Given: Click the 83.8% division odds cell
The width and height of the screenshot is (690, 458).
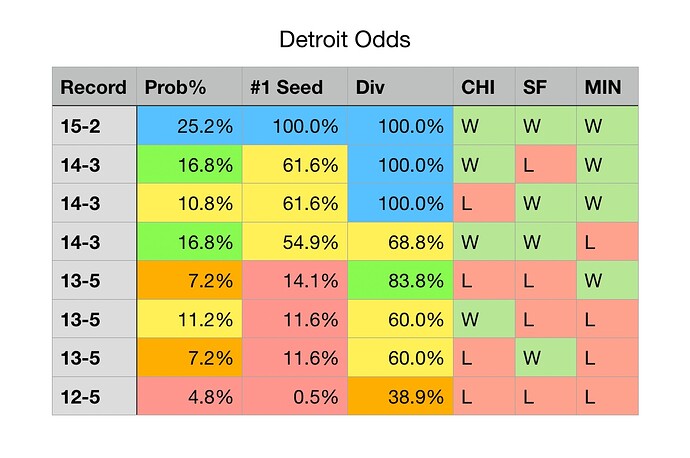Looking at the screenshot, I should [399, 280].
